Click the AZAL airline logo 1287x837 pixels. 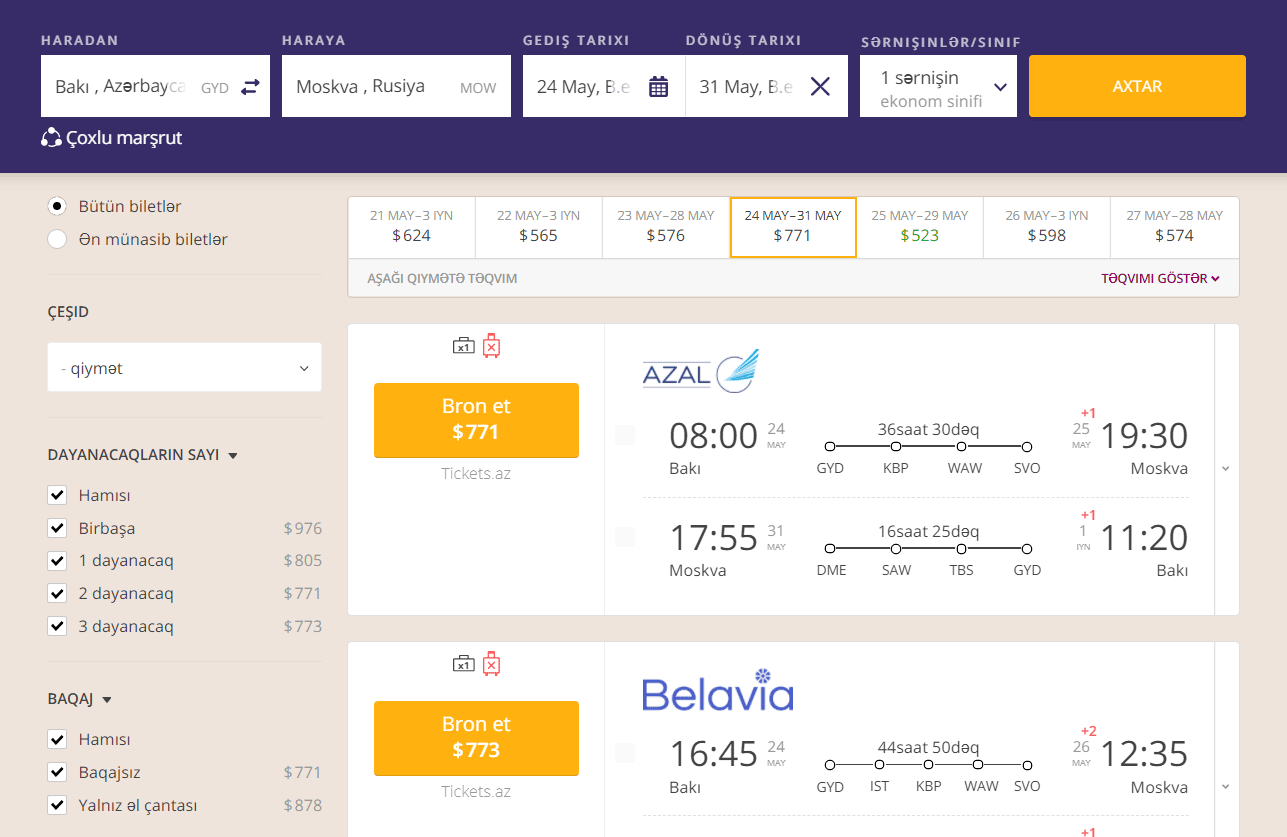700,370
